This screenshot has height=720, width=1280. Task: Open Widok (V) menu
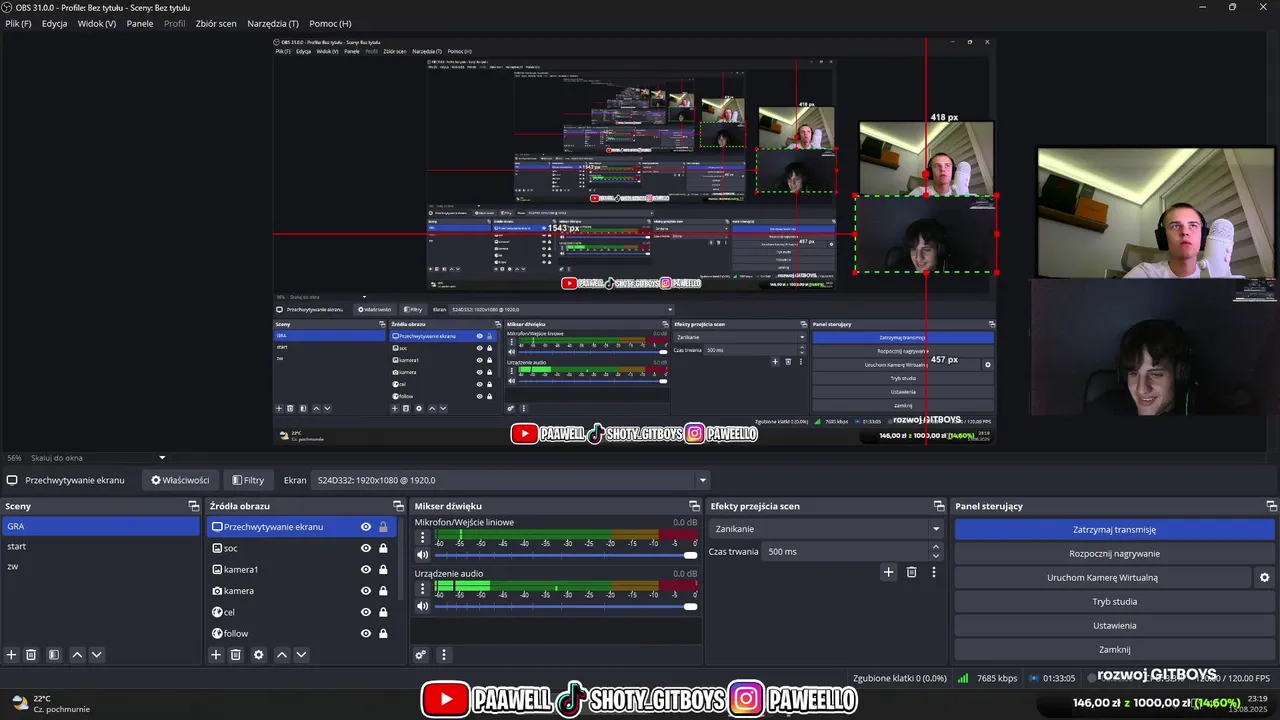pyautogui.click(x=97, y=23)
